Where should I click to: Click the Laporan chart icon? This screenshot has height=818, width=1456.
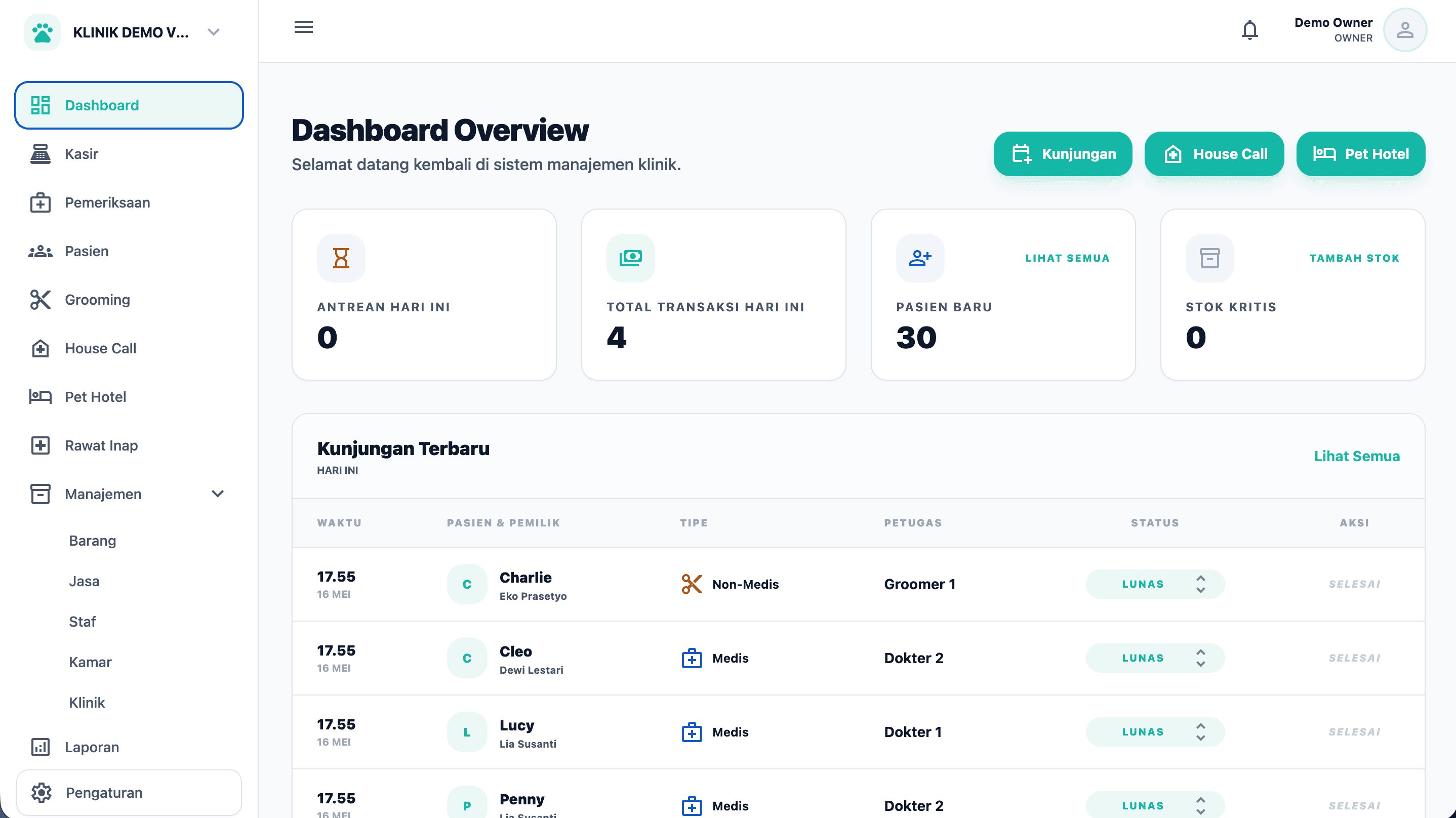40,747
